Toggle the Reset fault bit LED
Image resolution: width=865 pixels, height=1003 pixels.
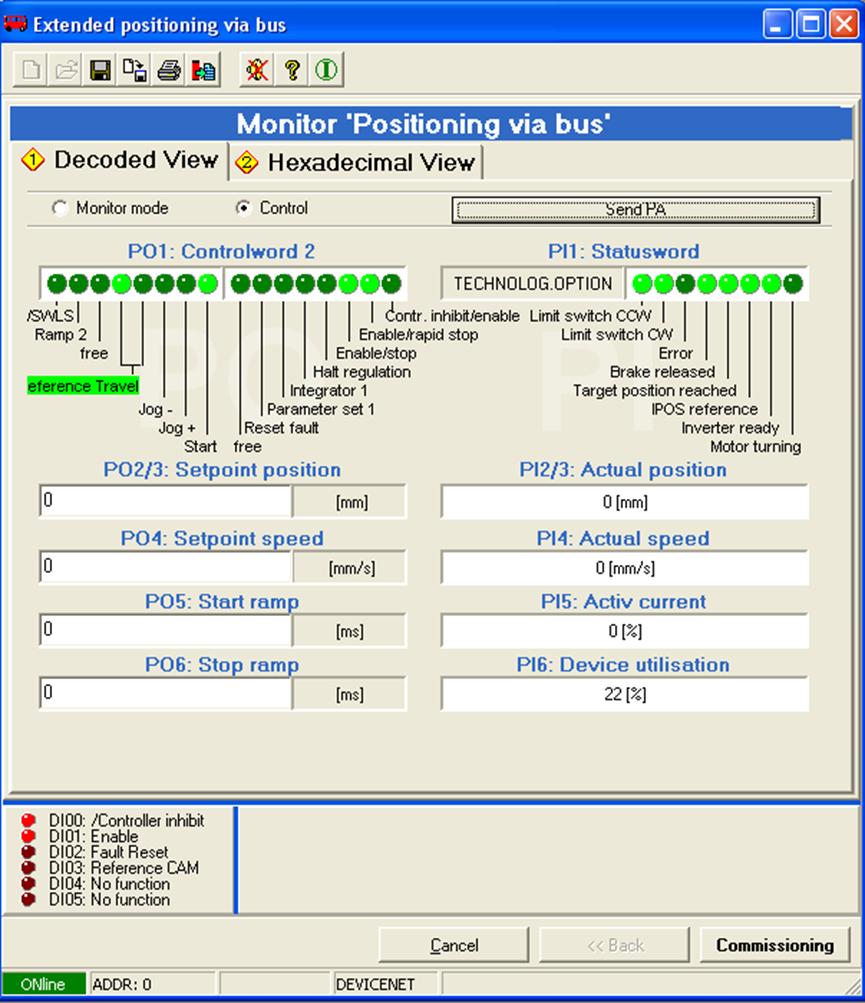tap(262, 283)
